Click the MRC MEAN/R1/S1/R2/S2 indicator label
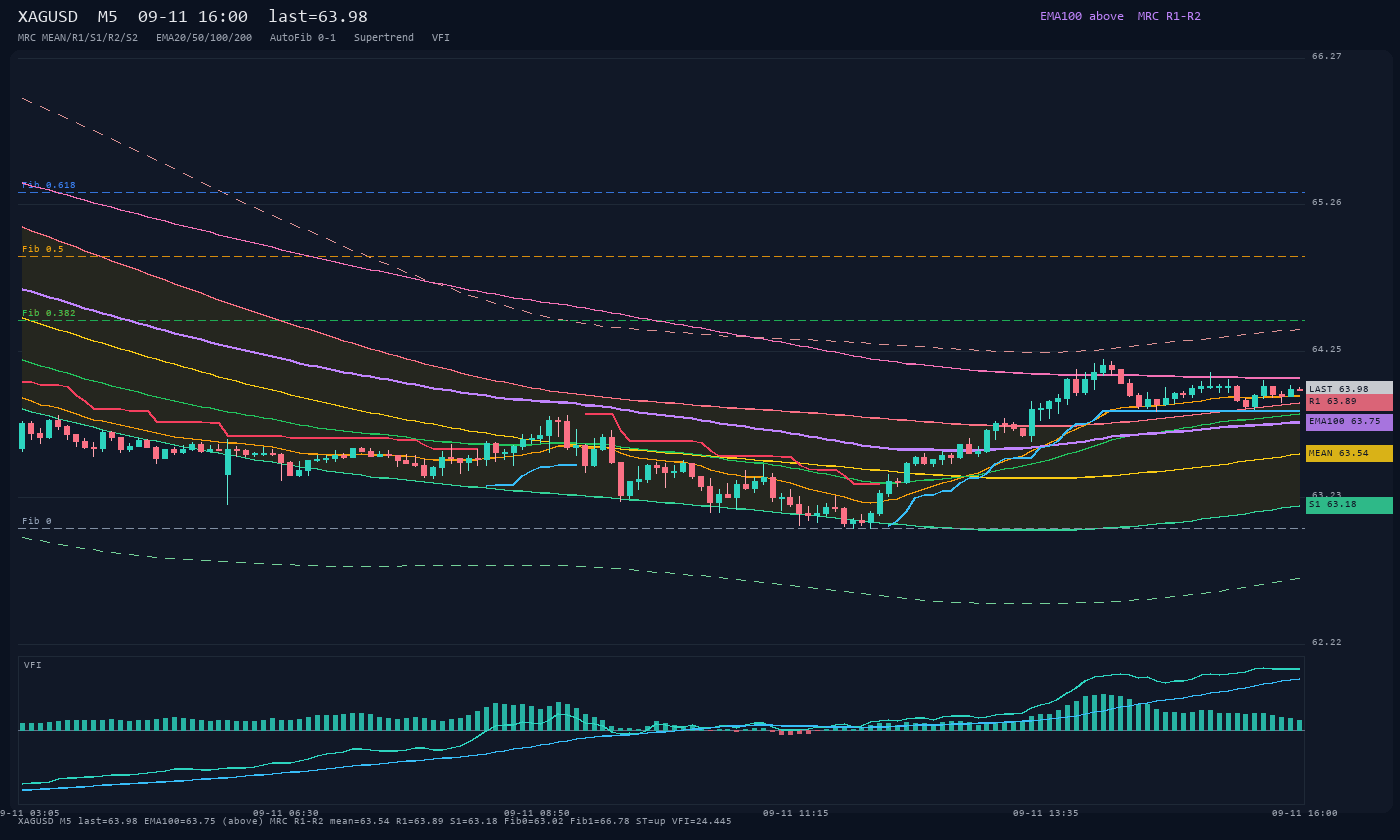Screen dimensions: 1400x840 click(78, 38)
